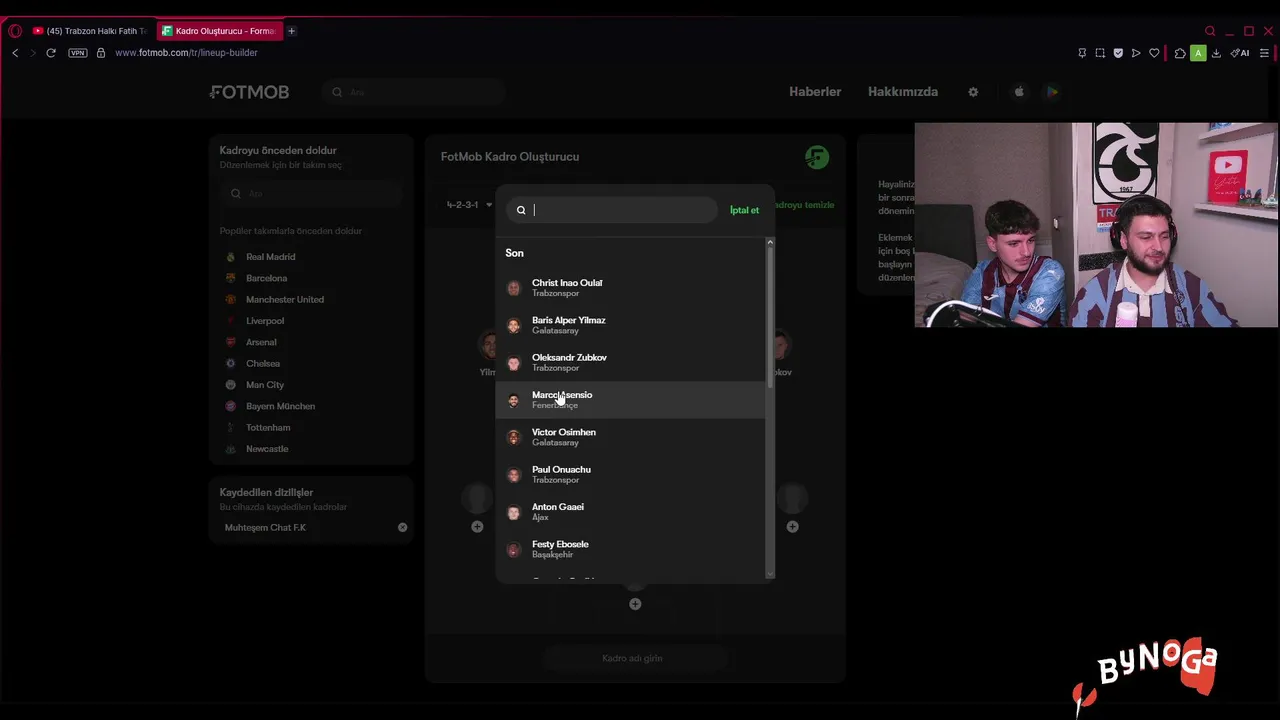
Task: Select Christ Inao Oulaï from recent players
Action: [631, 288]
